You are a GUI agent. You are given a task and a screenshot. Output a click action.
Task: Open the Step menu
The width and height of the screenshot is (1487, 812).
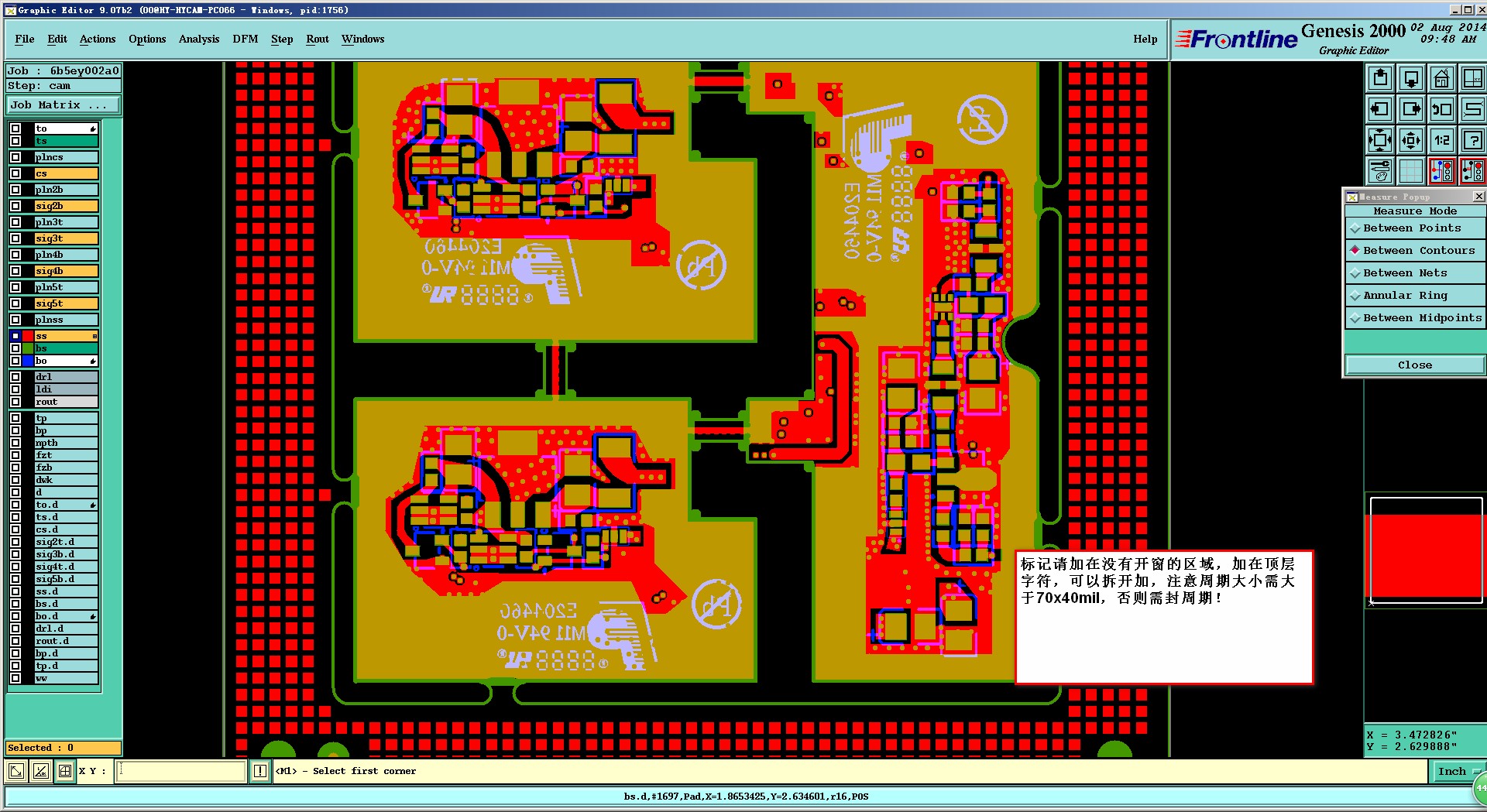tap(282, 39)
